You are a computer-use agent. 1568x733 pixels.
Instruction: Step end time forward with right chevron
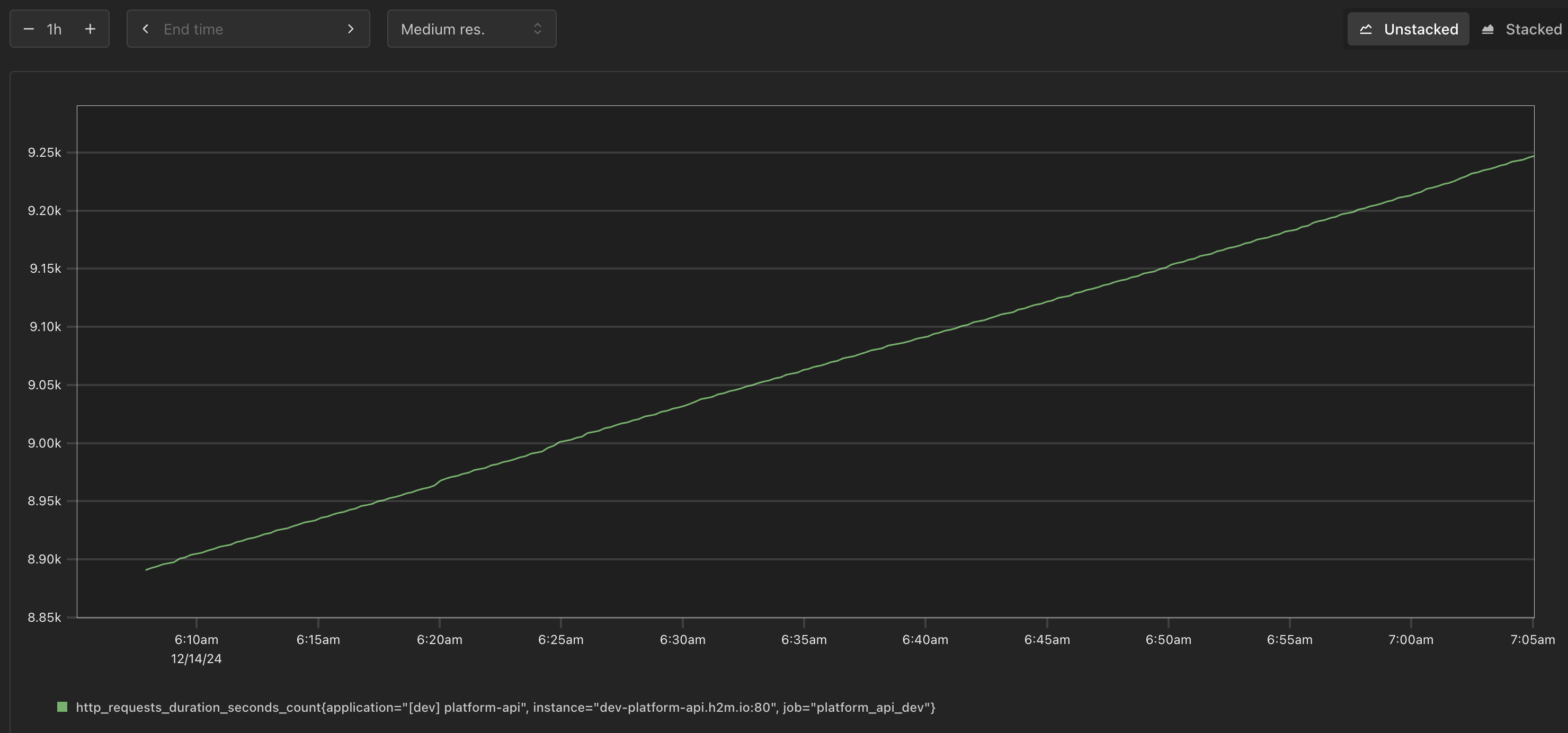(x=351, y=29)
